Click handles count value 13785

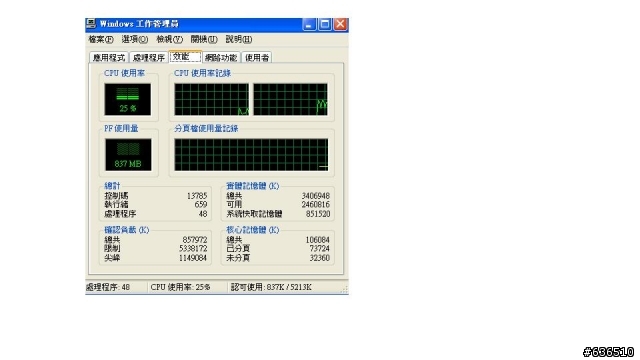[197, 196]
